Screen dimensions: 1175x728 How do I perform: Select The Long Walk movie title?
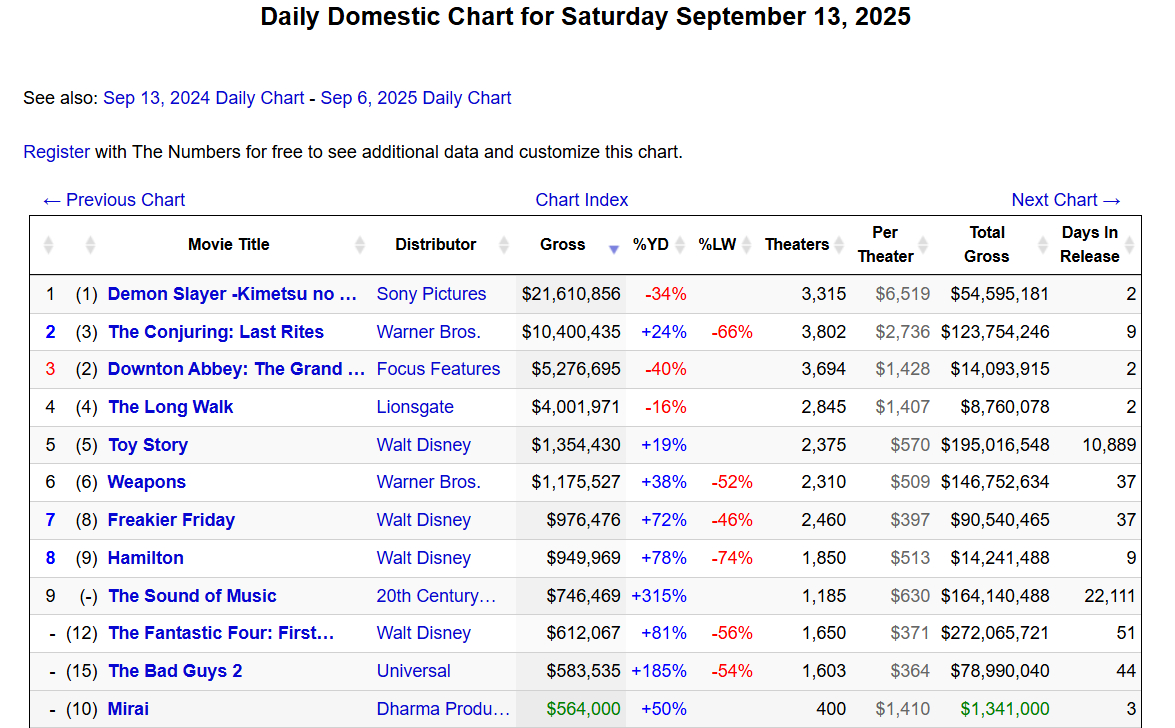171,407
